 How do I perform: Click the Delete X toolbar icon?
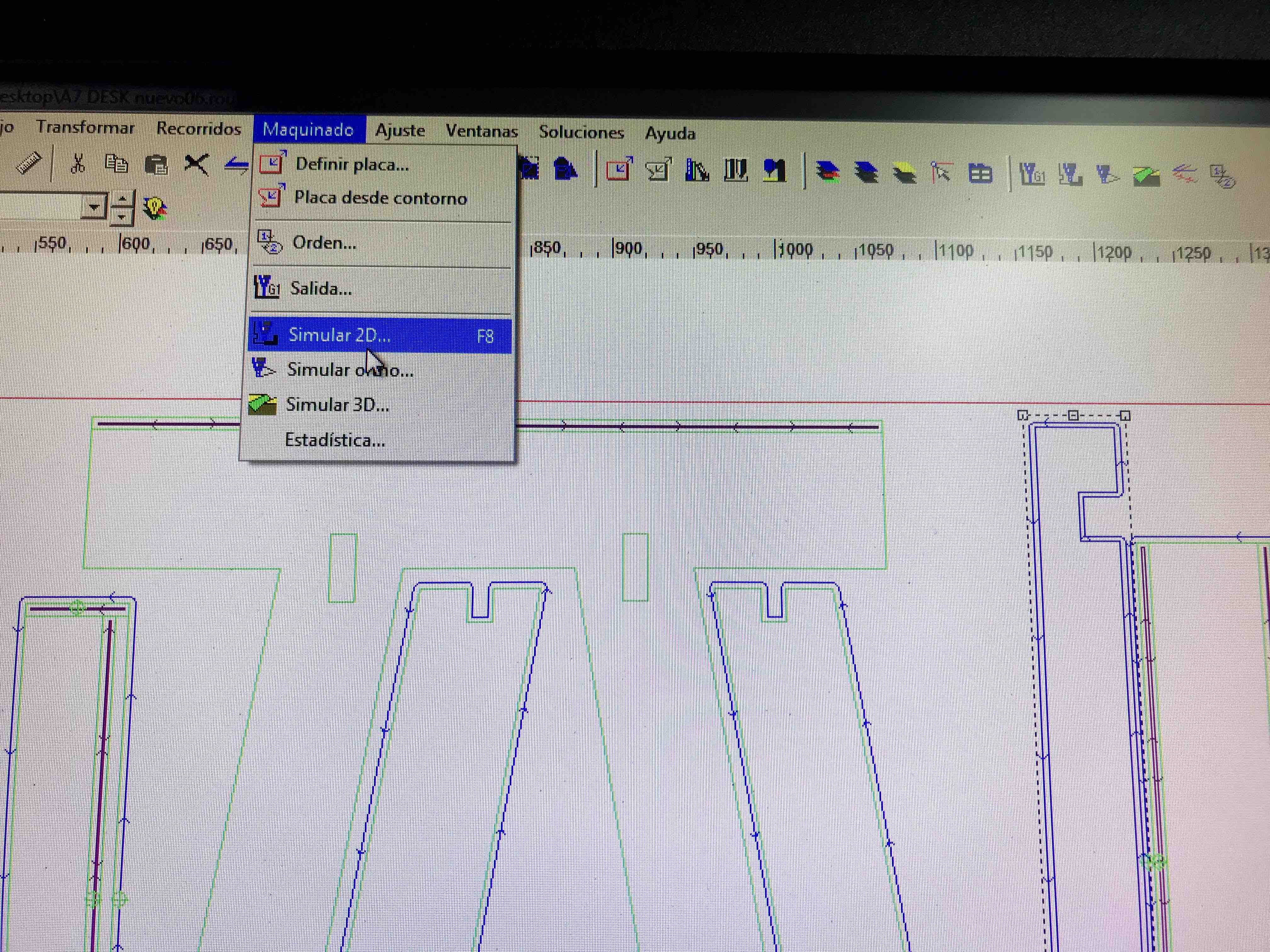click(196, 165)
